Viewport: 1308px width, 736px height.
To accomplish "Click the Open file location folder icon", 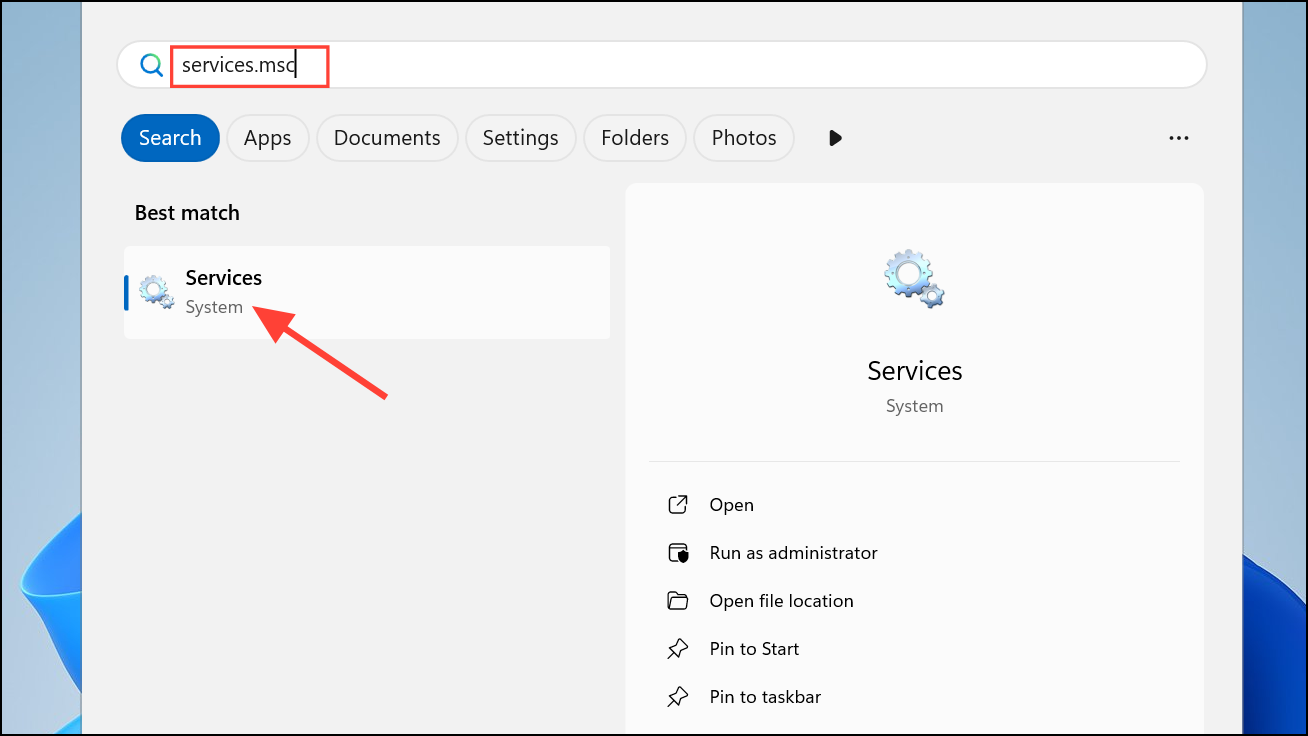I will click(678, 601).
